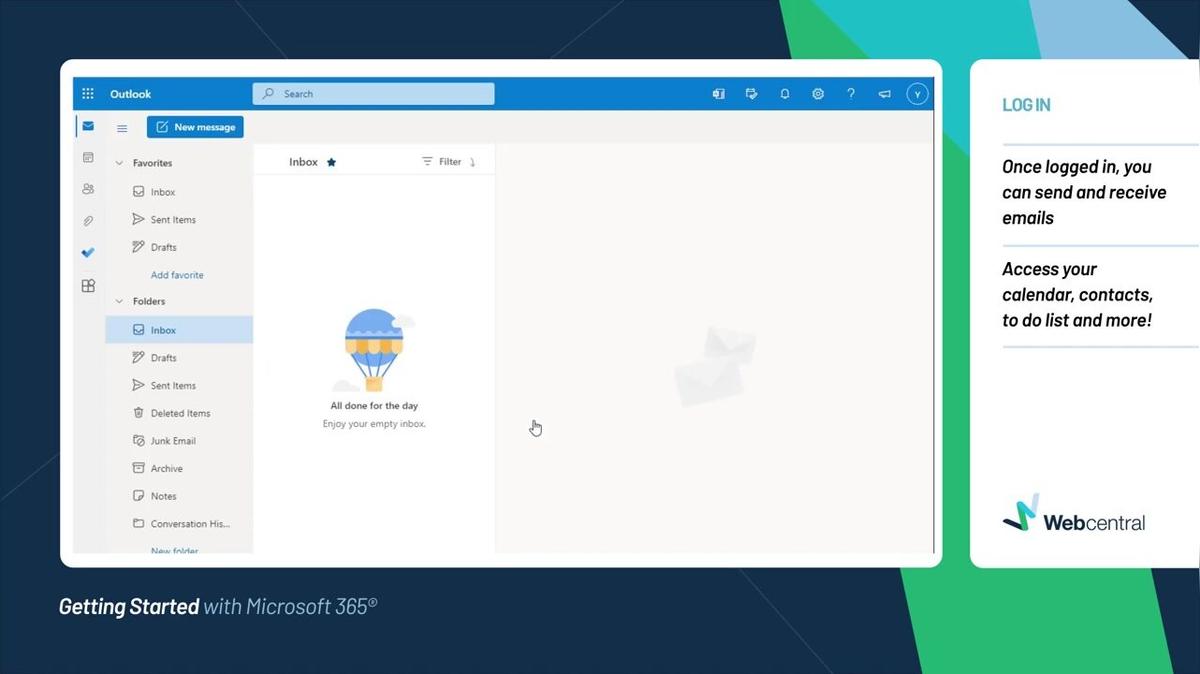Viewport: 1200px width, 674px height.
Task: Click the Search mailbox field
Action: pyautogui.click(x=373, y=94)
